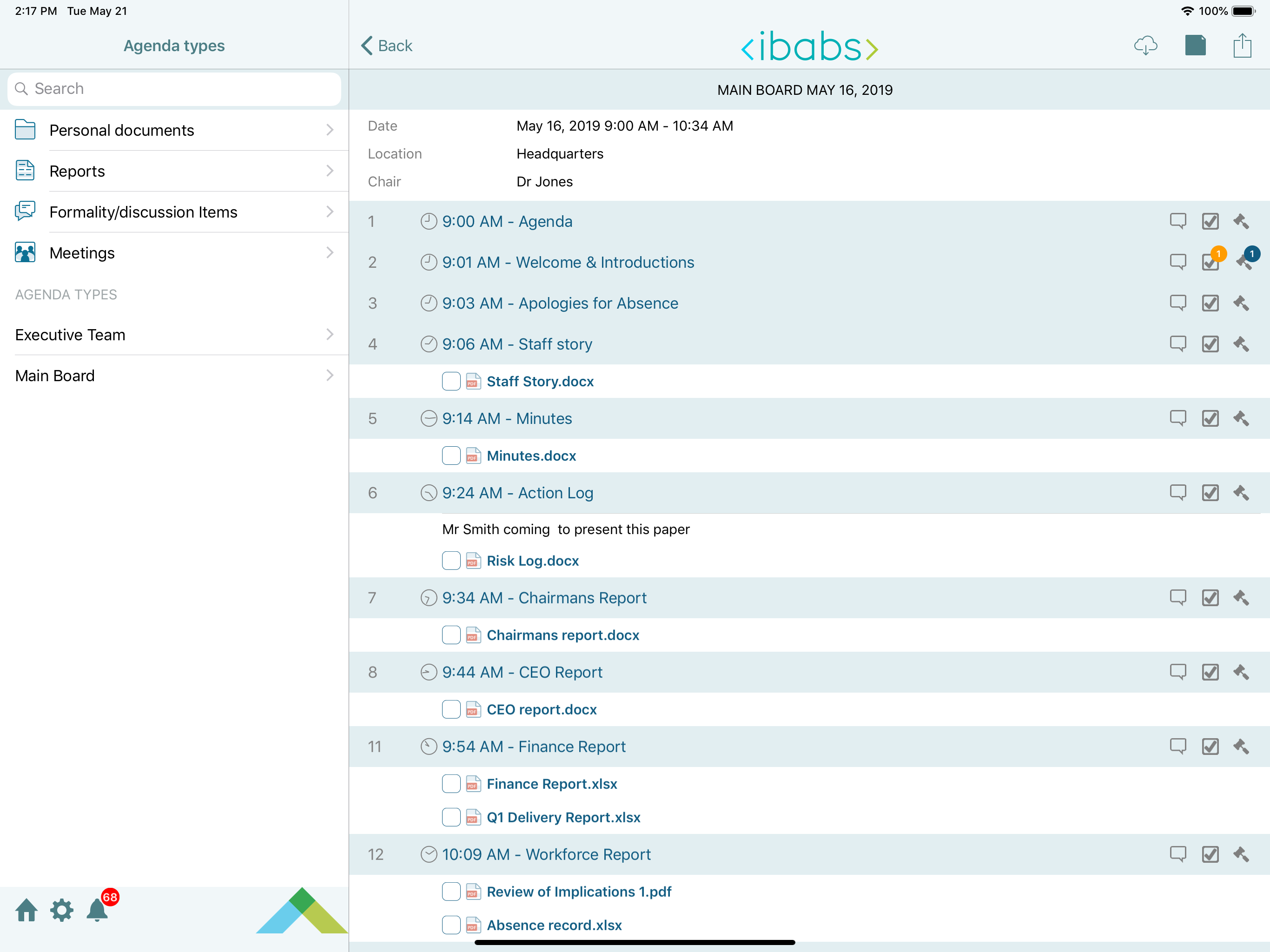This screenshot has height=952, width=1270.
Task: Expand Personal documents chevron
Action: (330, 130)
